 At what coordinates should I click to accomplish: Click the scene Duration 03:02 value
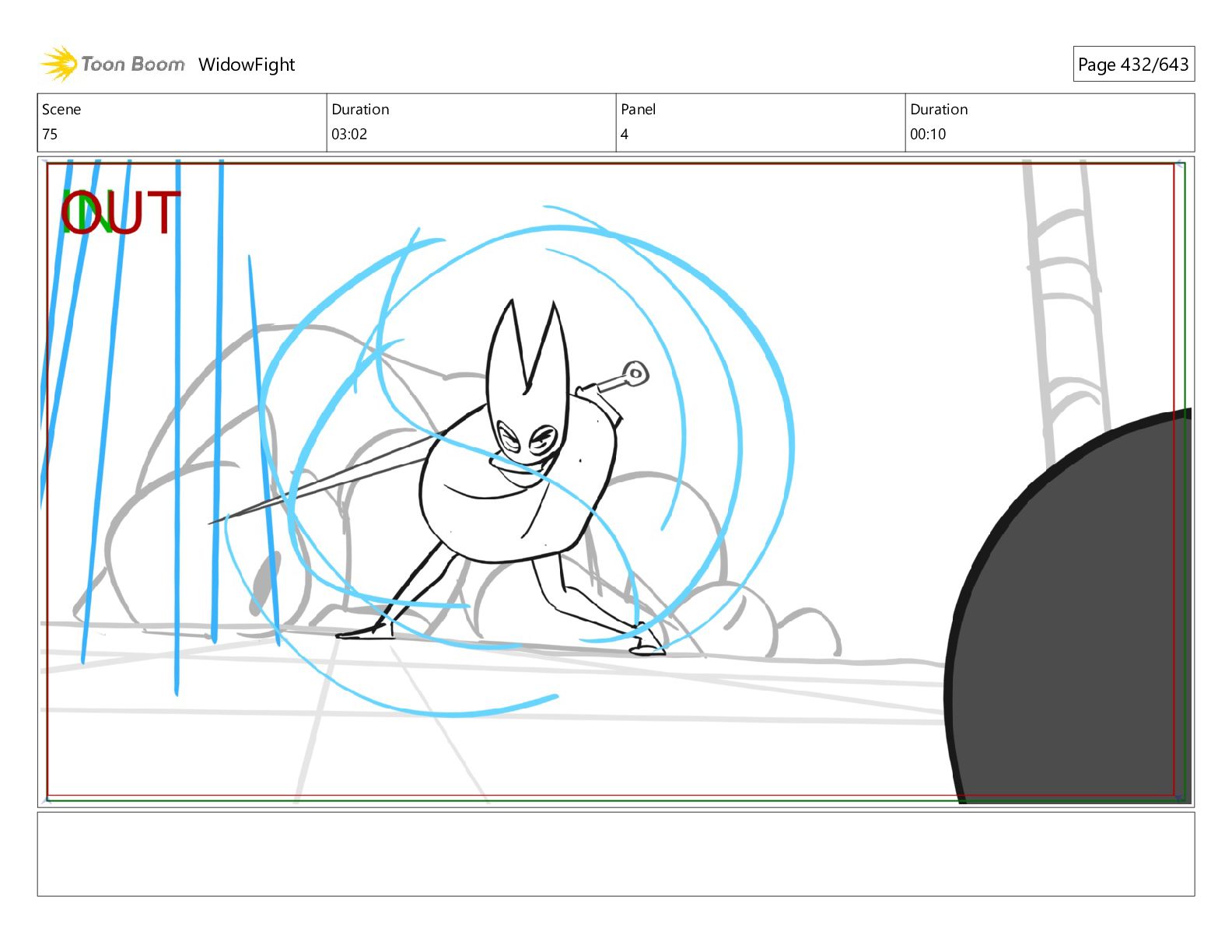(x=349, y=134)
